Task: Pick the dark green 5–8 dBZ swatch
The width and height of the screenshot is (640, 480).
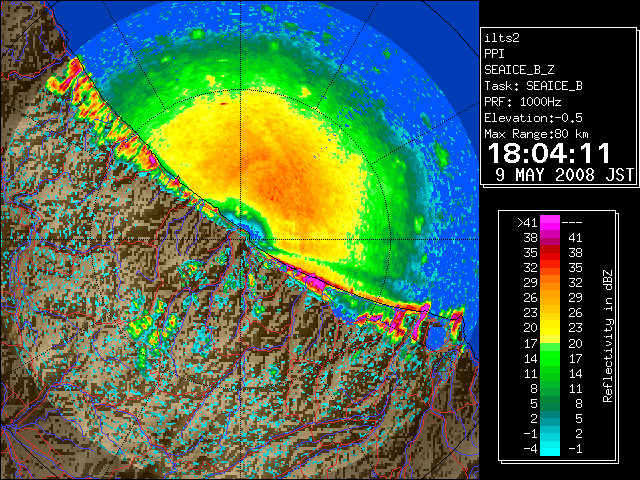Action: point(550,403)
